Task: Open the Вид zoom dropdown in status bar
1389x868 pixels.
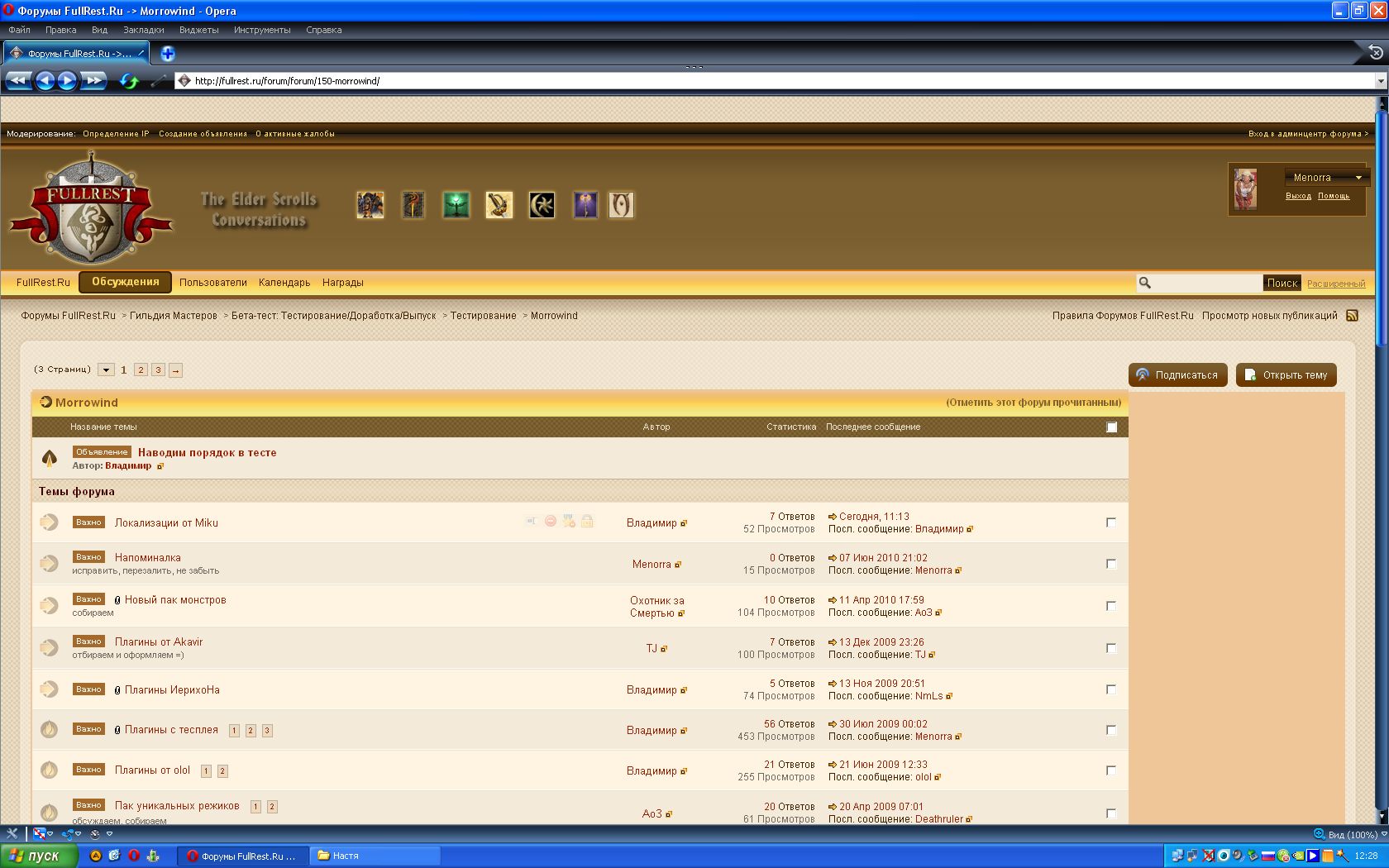Action: pyautogui.click(x=1354, y=834)
